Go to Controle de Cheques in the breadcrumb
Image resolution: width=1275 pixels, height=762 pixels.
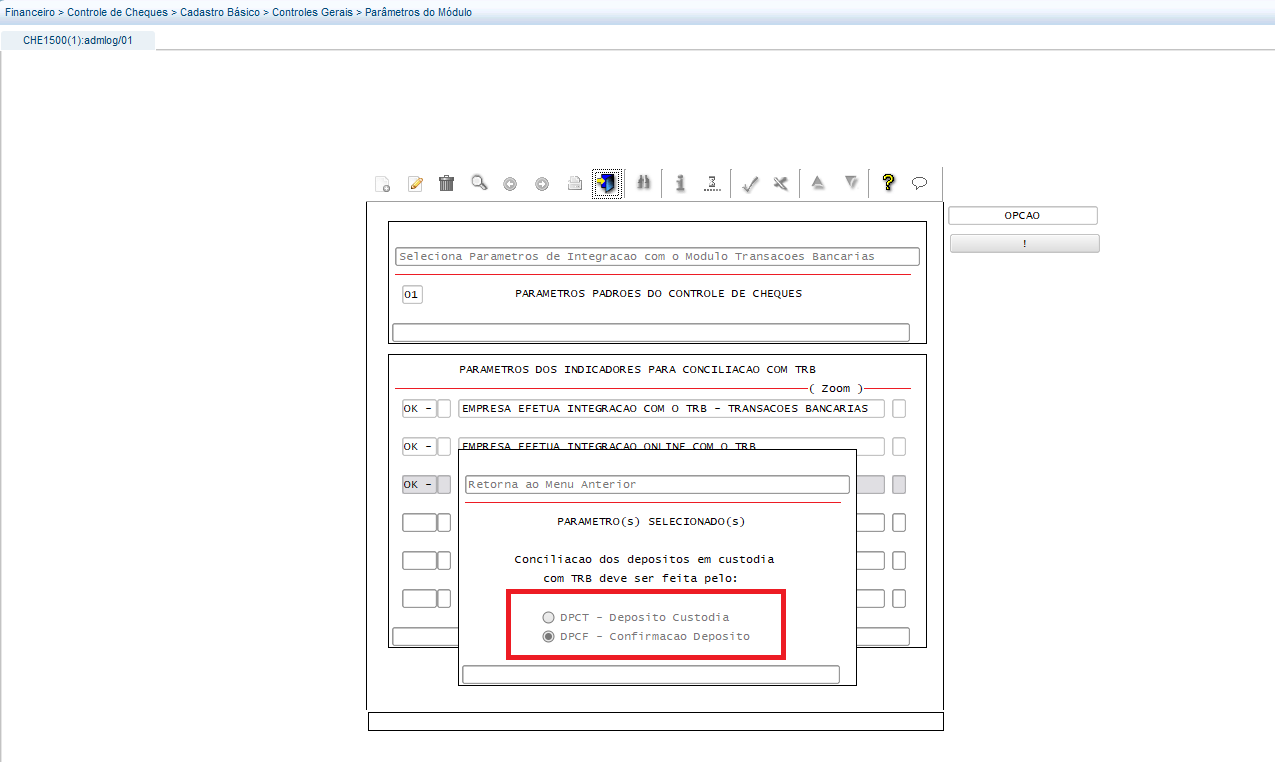(118, 12)
